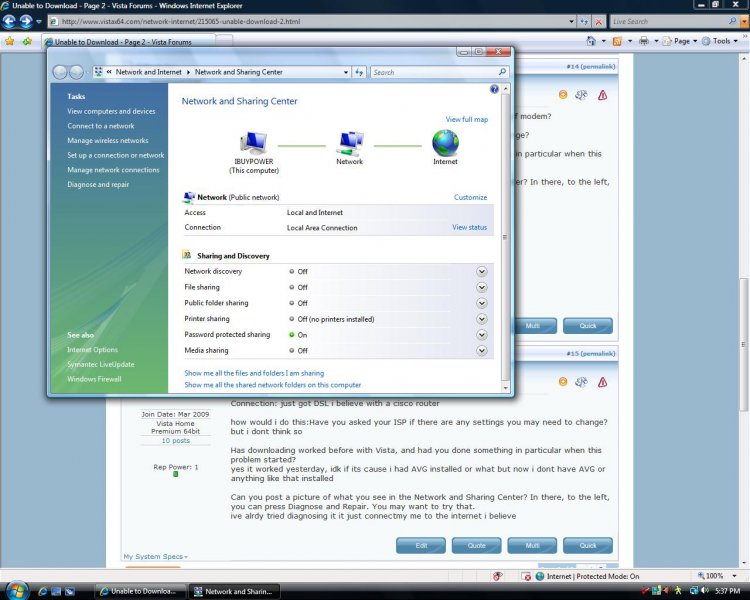
Task: Click the orange smiley icon in post #15
Action: tap(563, 382)
